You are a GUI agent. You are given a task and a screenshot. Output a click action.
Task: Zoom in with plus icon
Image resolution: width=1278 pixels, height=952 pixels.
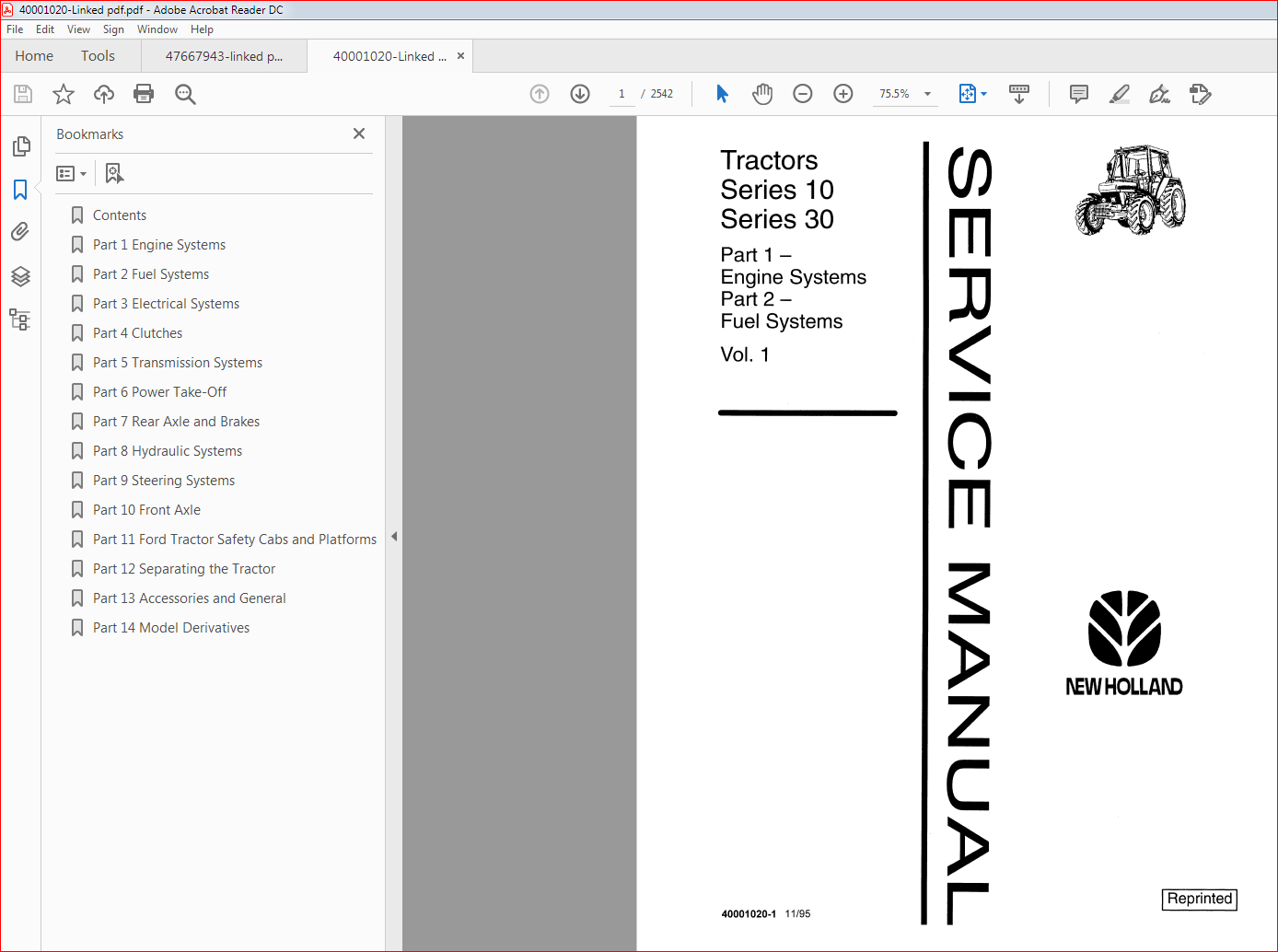point(843,94)
